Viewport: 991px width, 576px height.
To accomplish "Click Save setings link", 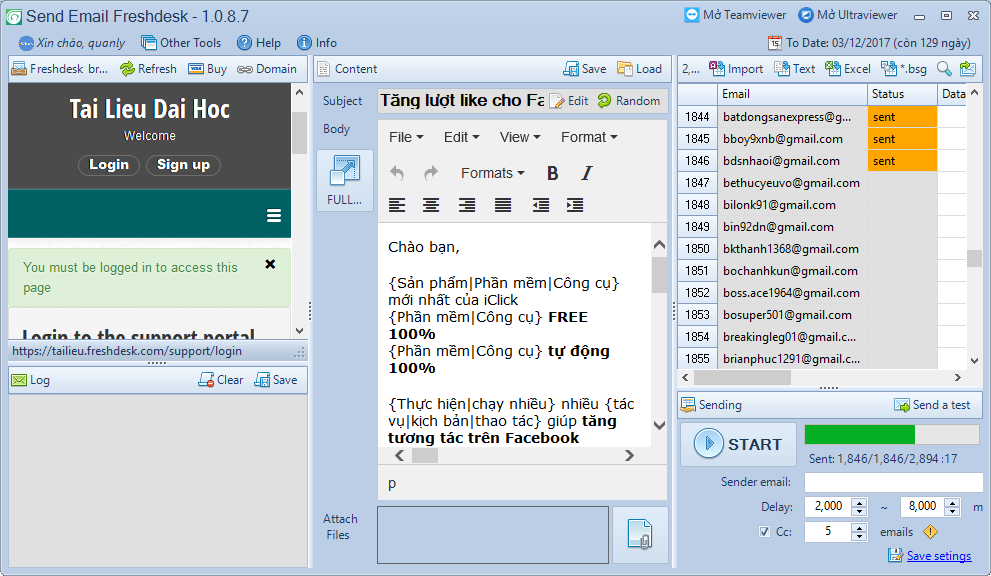I will 939,556.
